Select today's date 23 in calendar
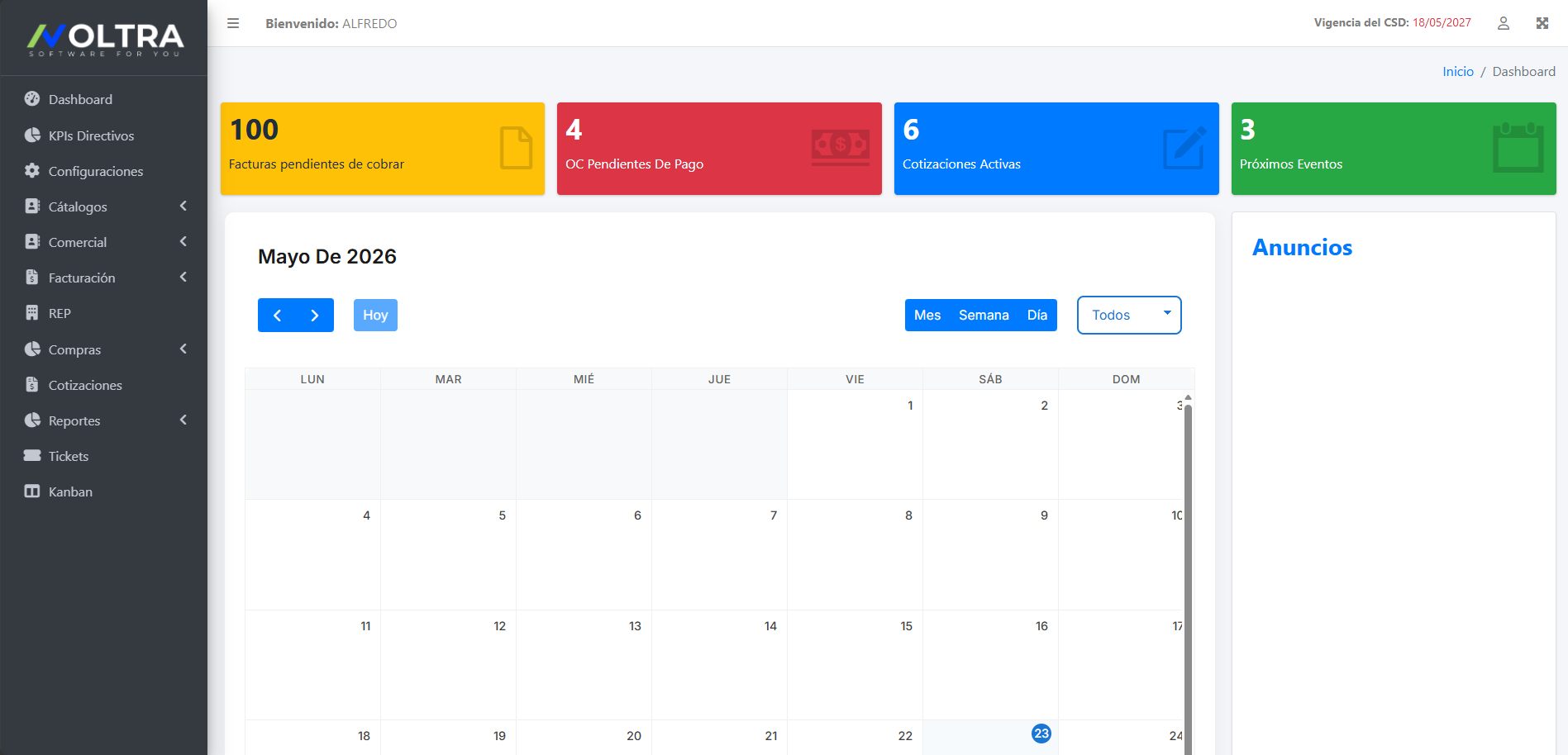The height and width of the screenshot is (755, 1568). click(x=1041, y=734)
